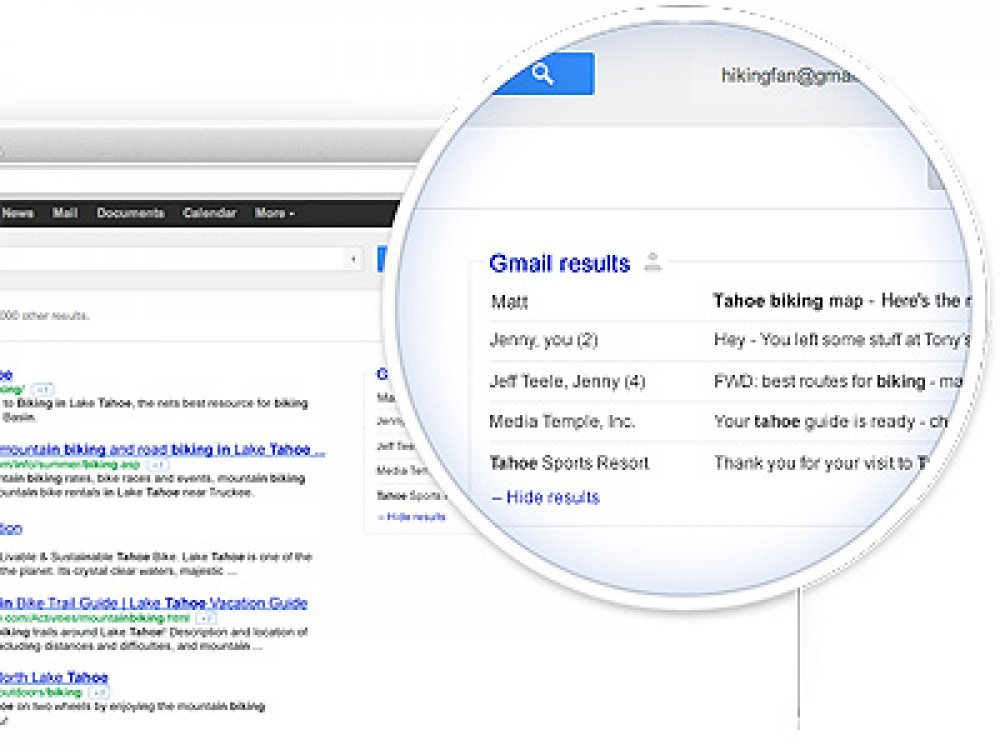Click the 'other results' count text

pos(44,316)
